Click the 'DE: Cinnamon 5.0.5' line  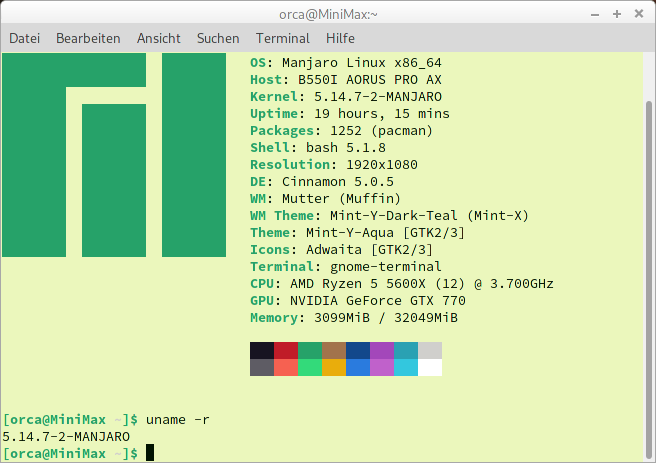point(322,182)
